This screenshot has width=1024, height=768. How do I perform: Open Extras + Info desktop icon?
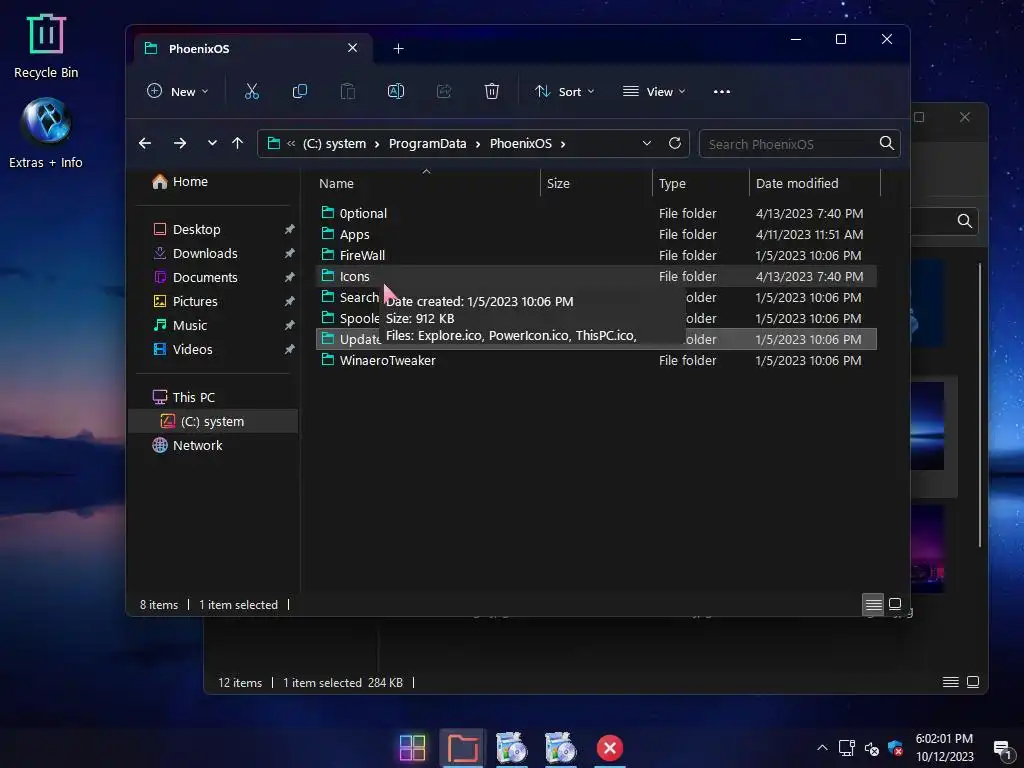(x=46, y=133)
